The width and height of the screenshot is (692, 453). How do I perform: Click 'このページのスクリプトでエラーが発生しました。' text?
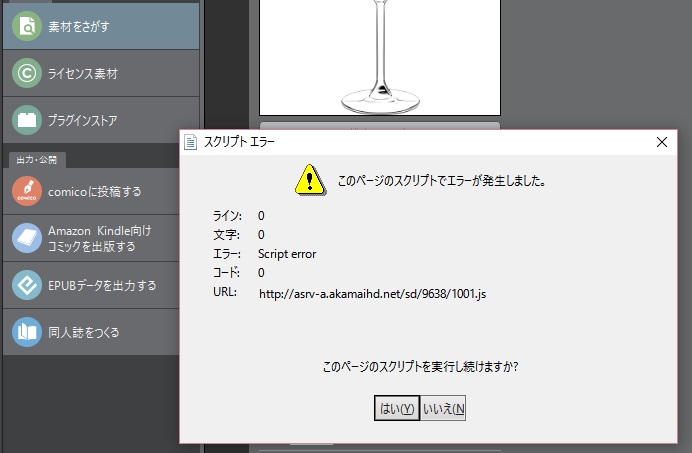(442, 181)
